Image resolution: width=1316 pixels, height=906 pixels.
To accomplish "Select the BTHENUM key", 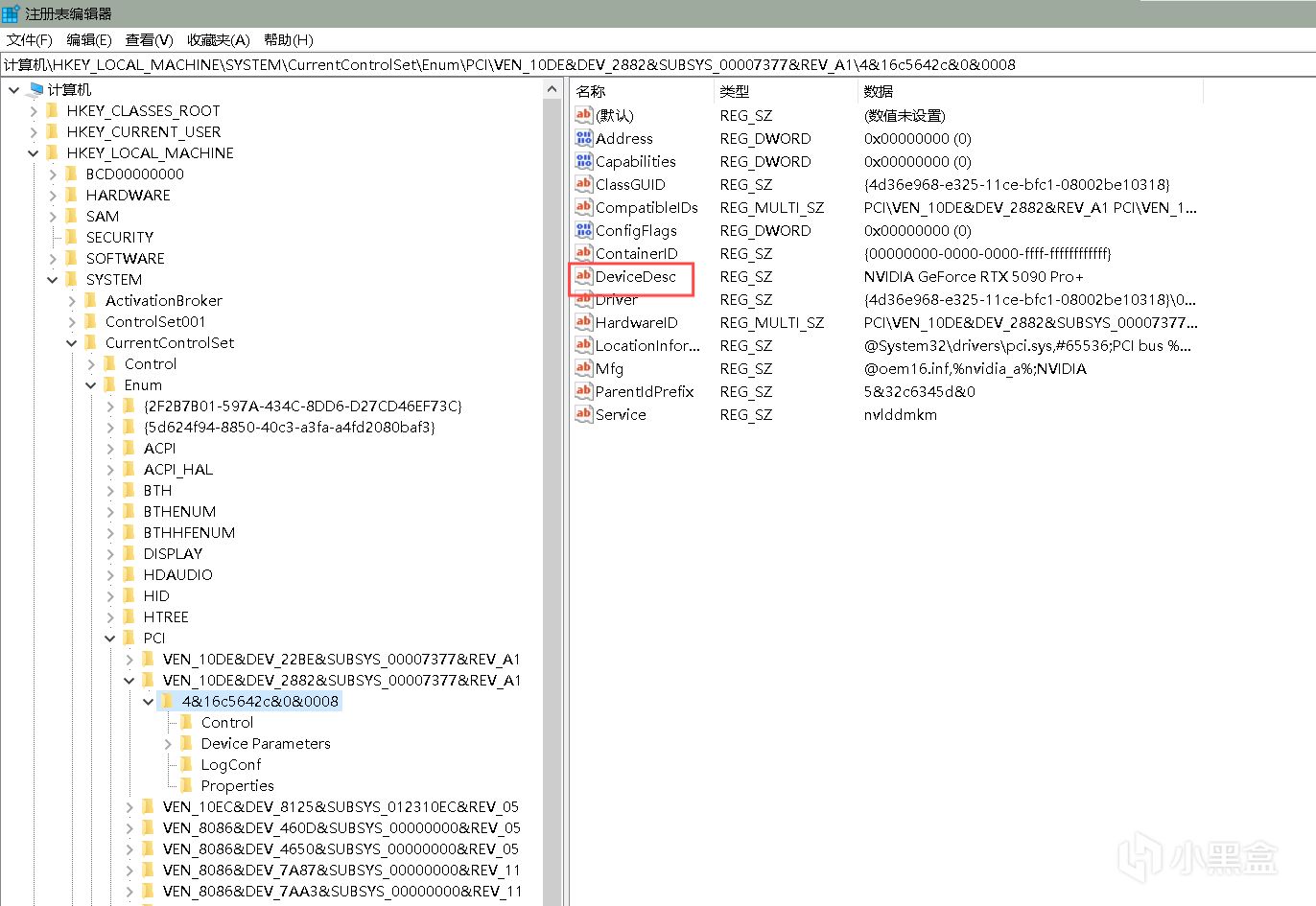I will 179,511.
